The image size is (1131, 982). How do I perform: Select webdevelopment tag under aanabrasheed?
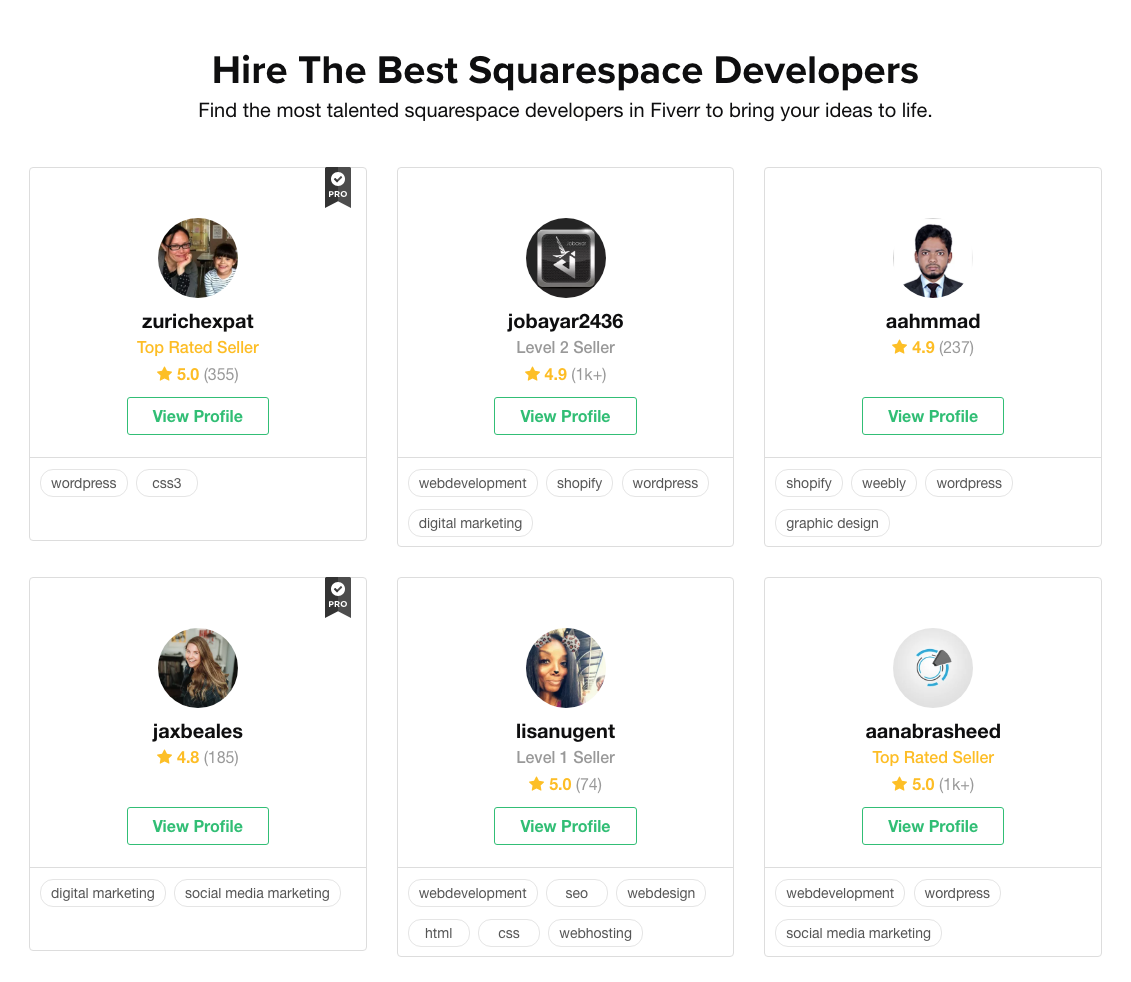click(x=840, y=893)
